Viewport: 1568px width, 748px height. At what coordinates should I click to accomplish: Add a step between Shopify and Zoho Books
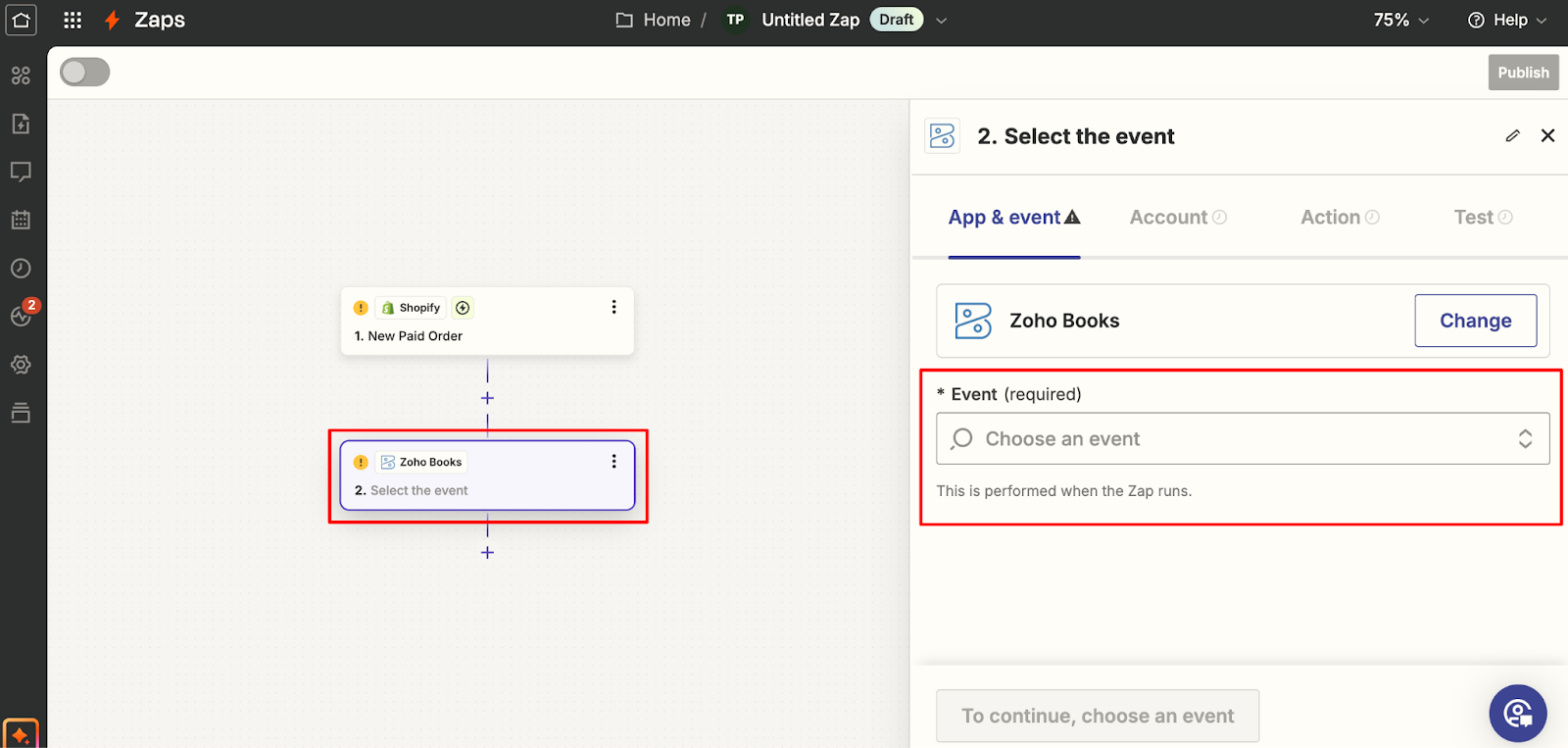coord(487,398)
